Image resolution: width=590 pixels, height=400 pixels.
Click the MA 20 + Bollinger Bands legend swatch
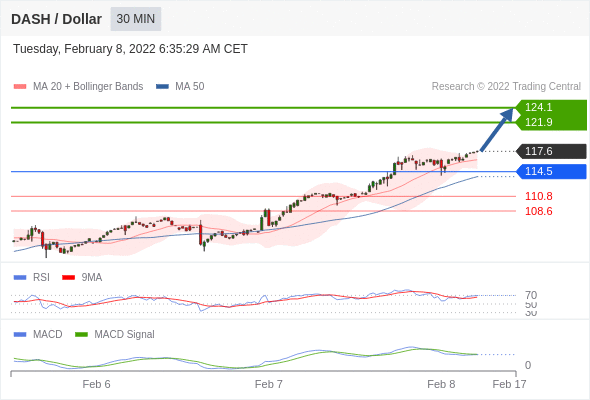[20, 87]
